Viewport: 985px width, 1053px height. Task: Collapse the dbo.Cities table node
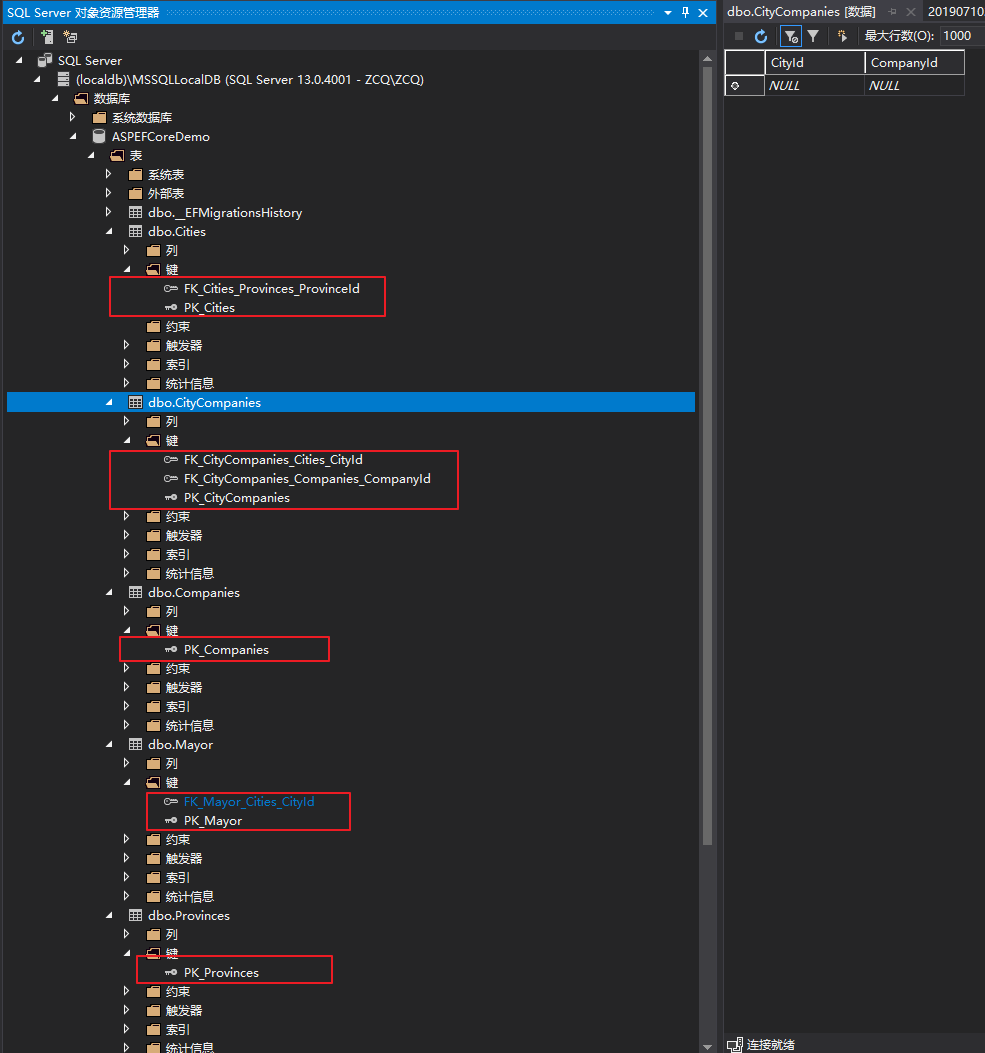coord(109,232)
